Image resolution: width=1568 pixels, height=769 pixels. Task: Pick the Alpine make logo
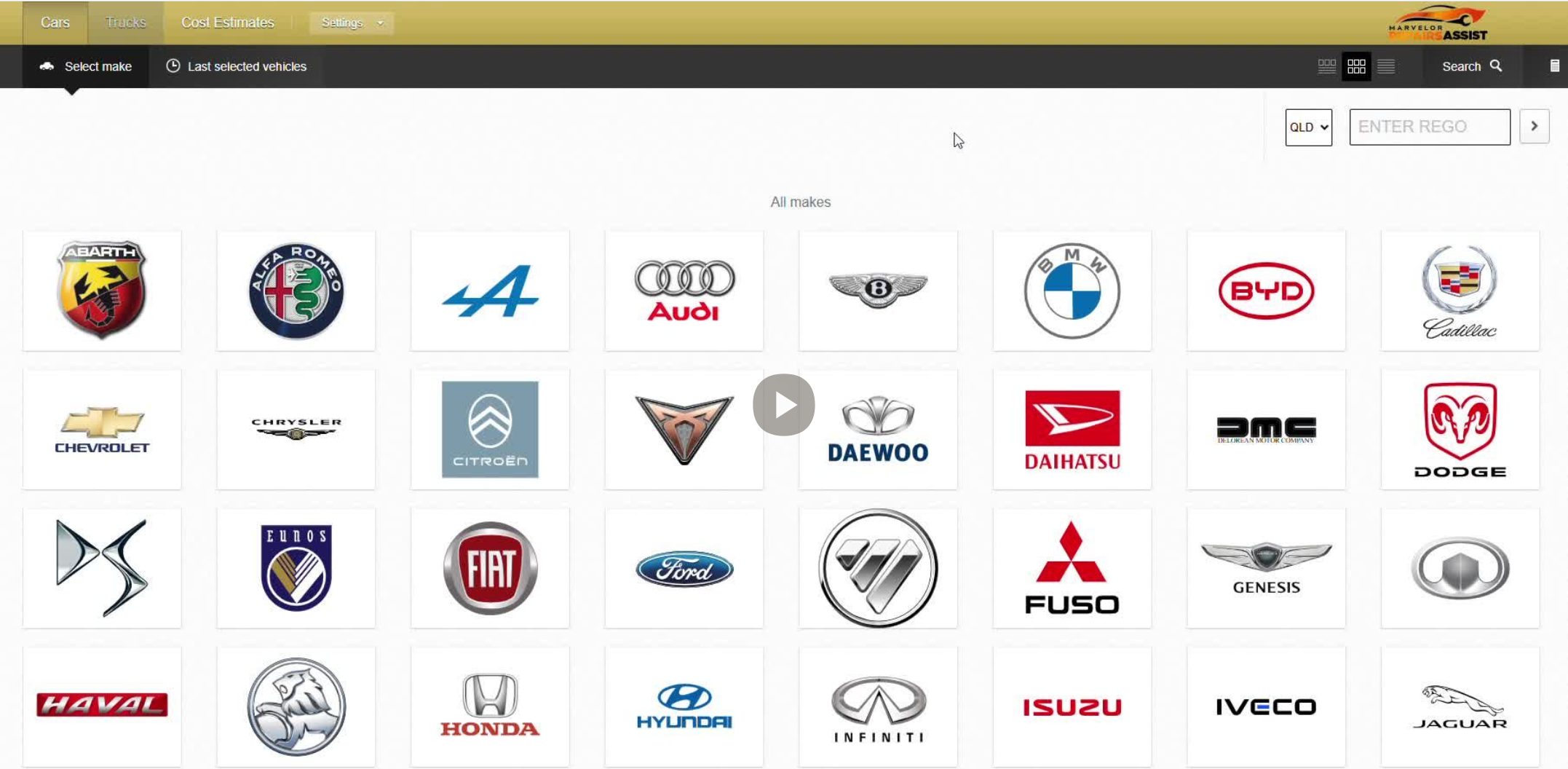[490, 291]
